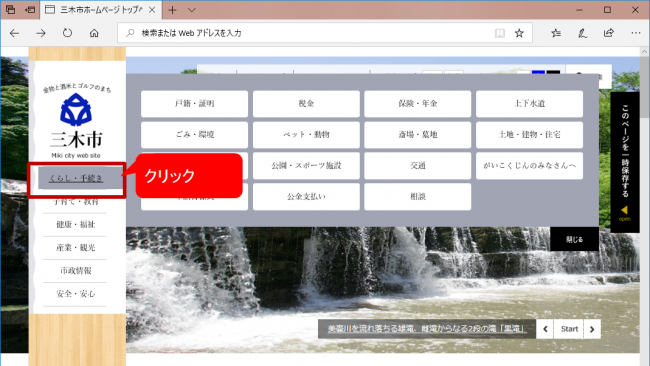Close the 三木市ホームページ tab
The width and height of the screenshot is (650, 366).
coord(152,10)
